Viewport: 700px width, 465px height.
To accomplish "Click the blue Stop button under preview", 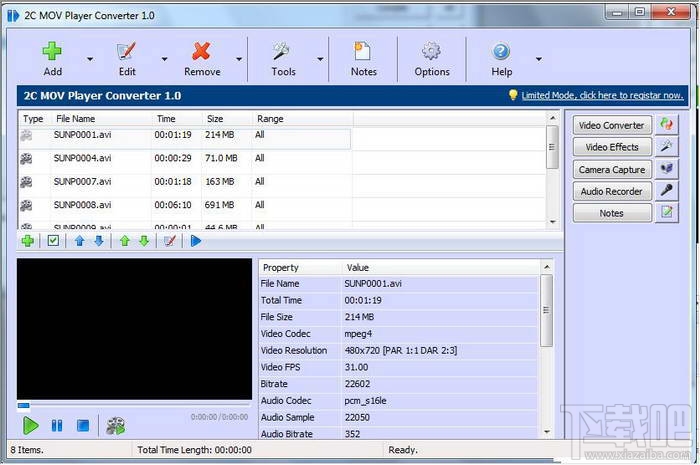I will [x=83, y=425].
